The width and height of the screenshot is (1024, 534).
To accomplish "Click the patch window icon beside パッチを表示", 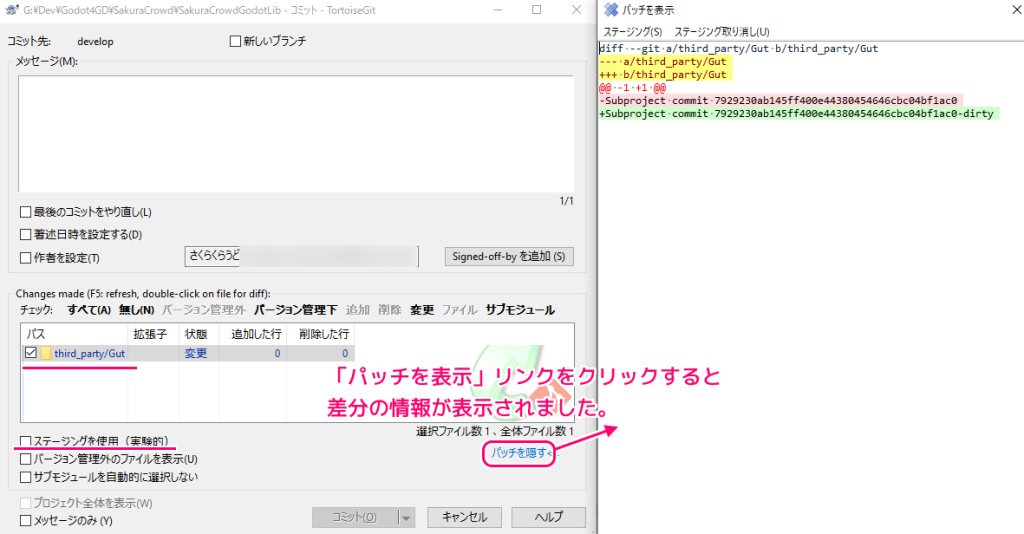I will 611,10.
